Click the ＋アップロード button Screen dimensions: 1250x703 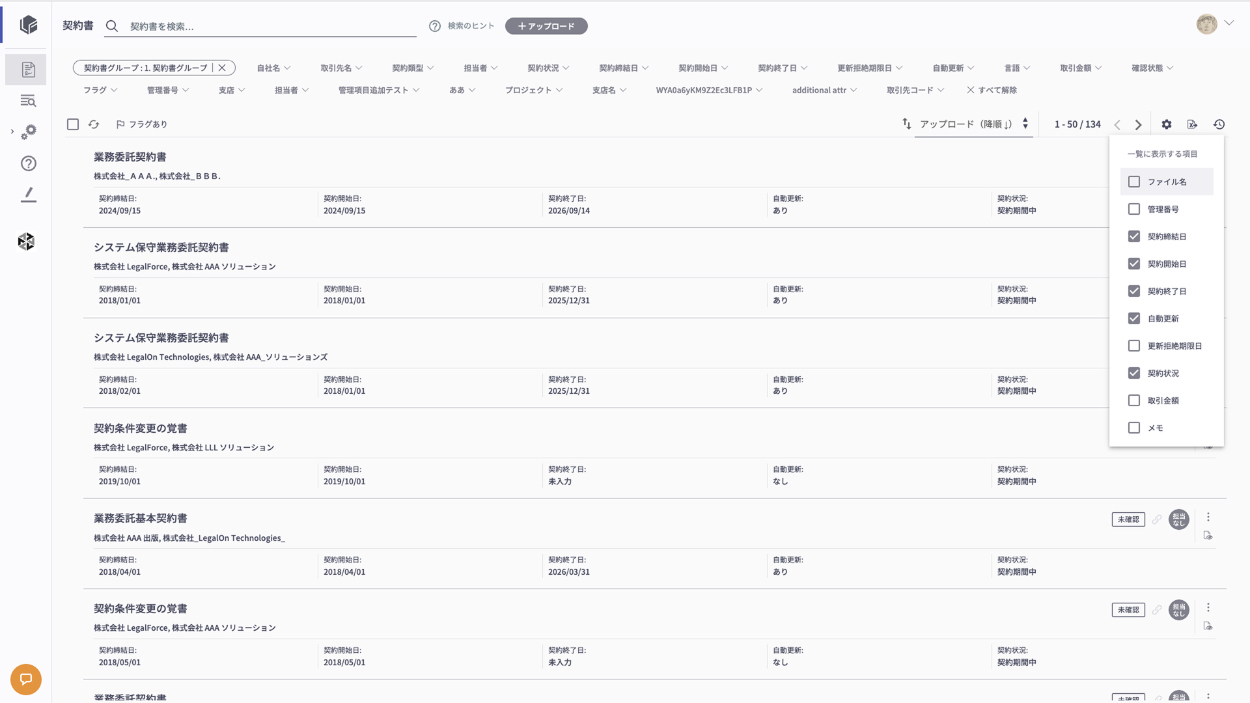(x=546, y=26)
